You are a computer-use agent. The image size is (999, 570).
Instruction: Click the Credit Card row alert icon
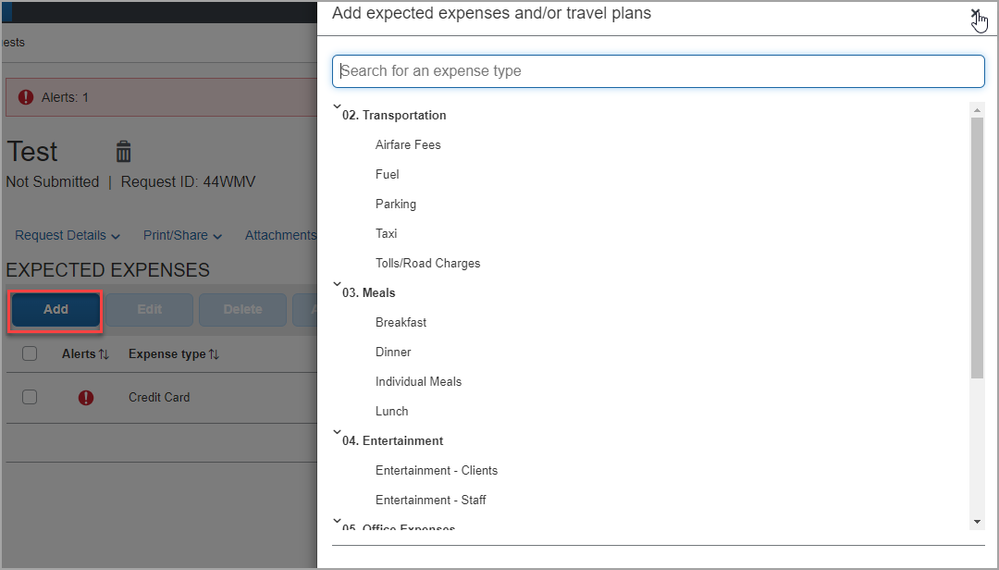[x=86, y=397]
